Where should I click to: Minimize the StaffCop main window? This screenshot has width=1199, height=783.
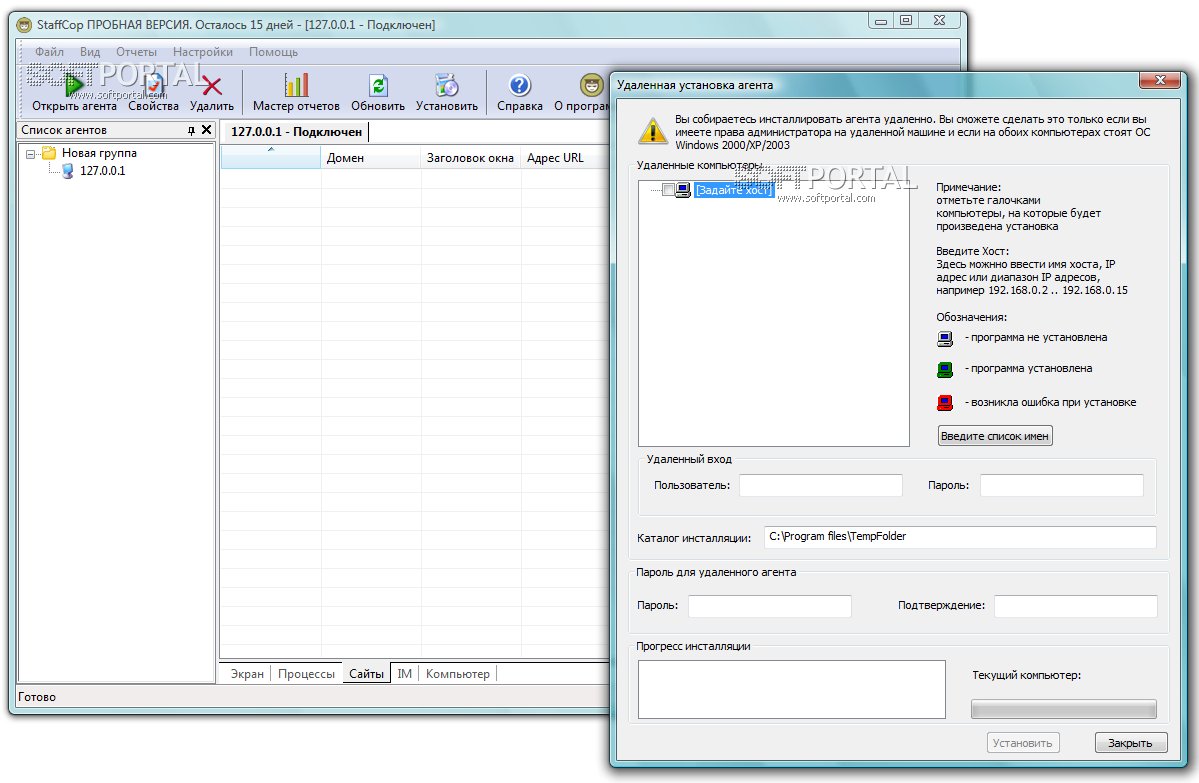pos(881,21)
